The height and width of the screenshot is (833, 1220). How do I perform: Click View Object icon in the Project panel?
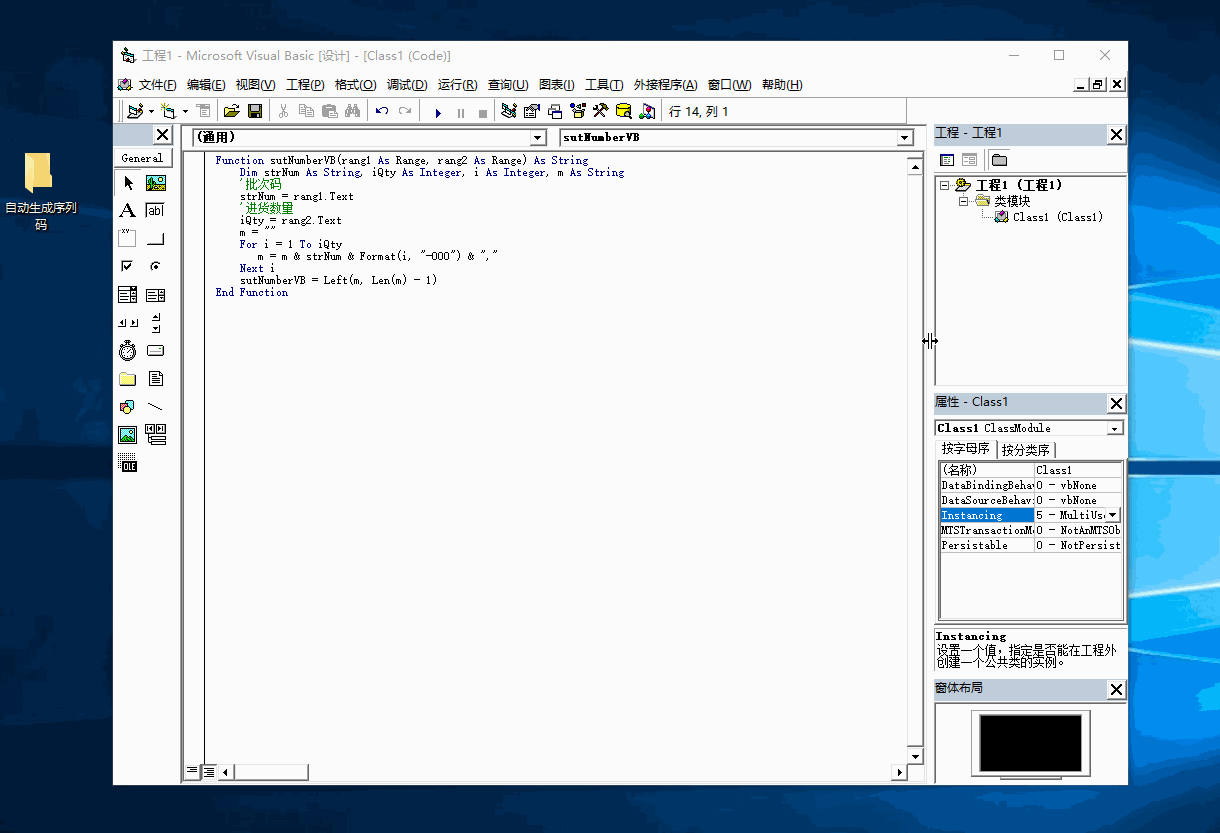(x=969, y=160)
